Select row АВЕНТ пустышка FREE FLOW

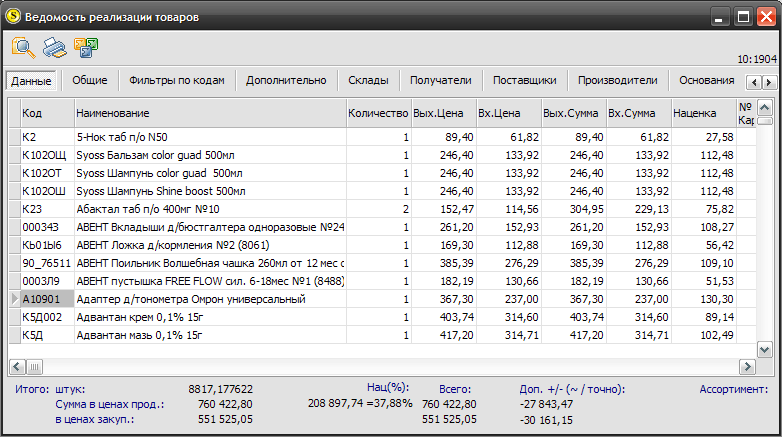pos(383,281)
